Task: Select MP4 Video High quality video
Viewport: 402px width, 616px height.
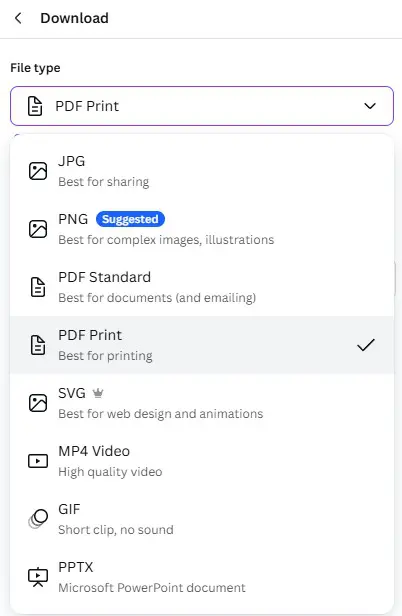Action: [202, 461]
